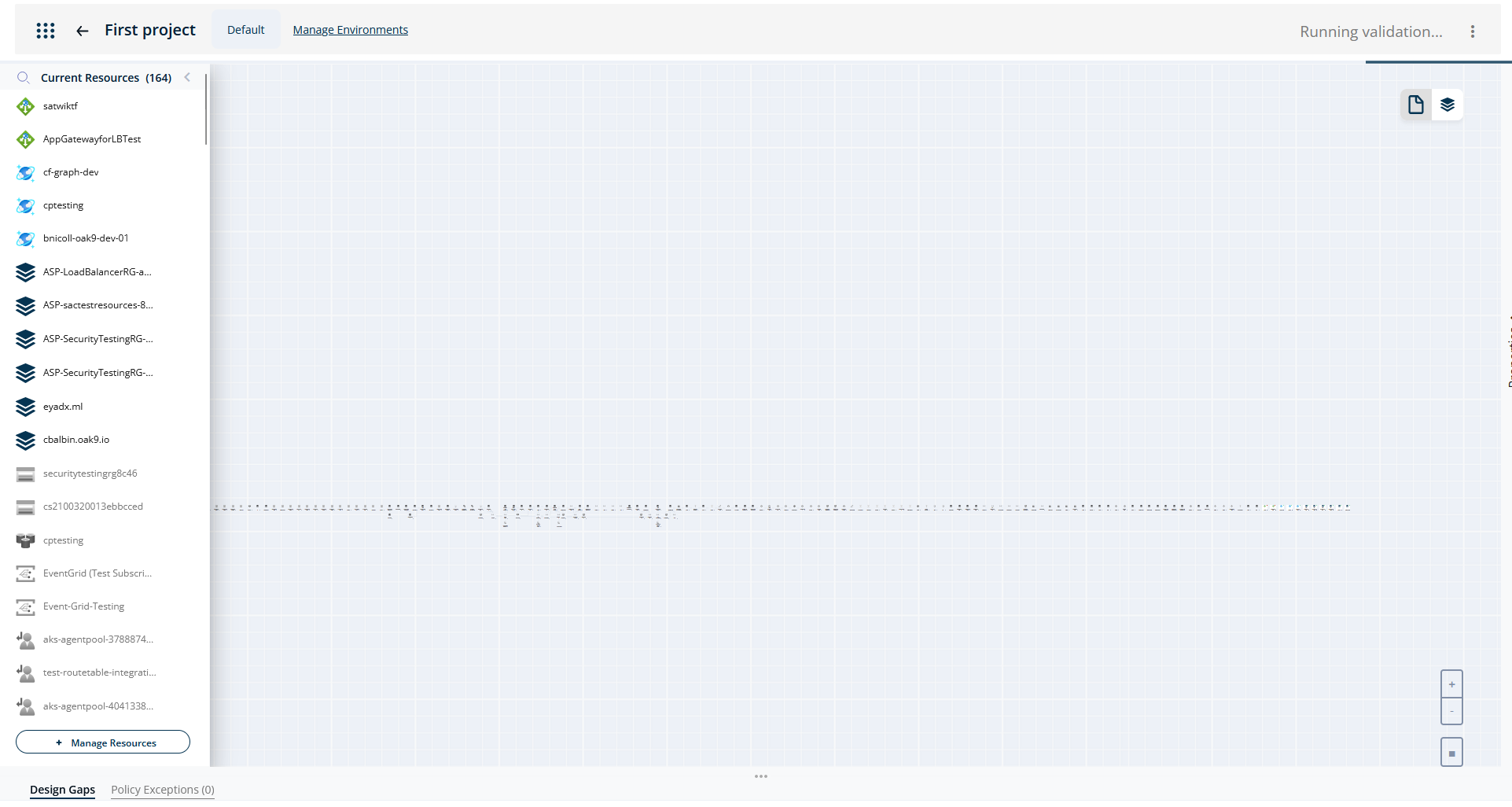Click the cs2100320013ebbcced storage icon

click(x=26, y=507)
